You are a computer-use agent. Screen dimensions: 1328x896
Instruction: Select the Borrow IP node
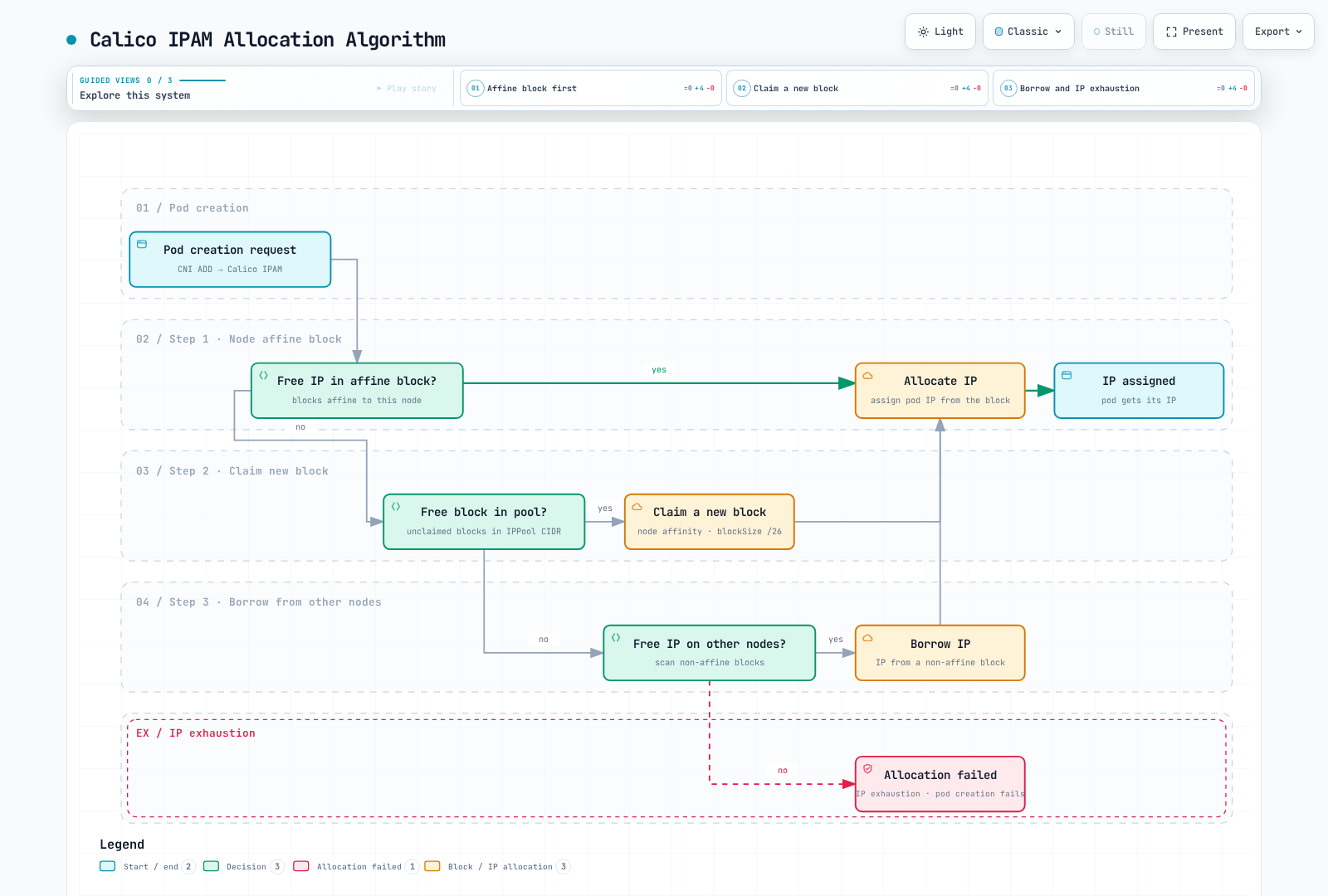940,653
